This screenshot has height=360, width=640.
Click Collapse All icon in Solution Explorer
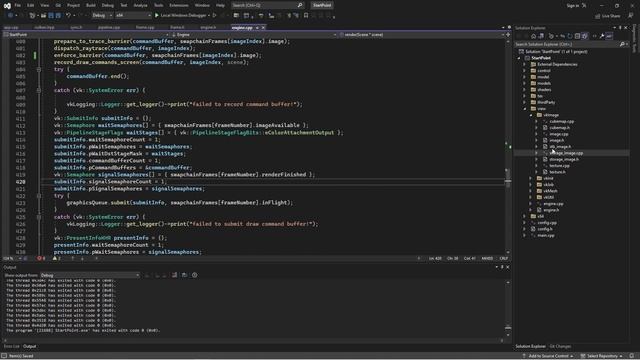click(x=577, y=36)
